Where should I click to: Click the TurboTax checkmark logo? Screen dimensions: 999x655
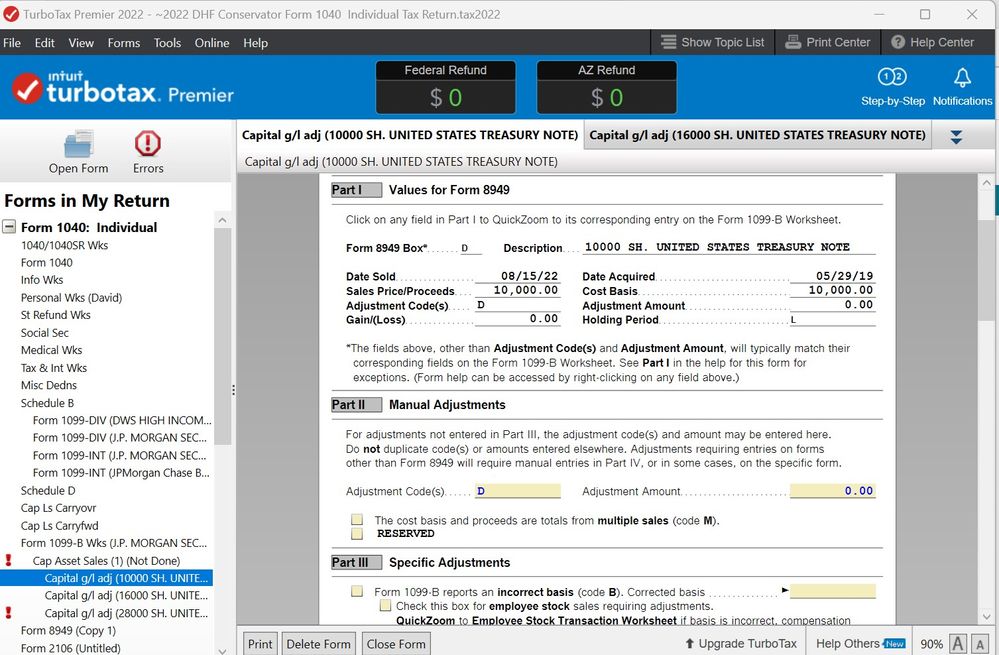pyautogui.click(x=27, y=88)
